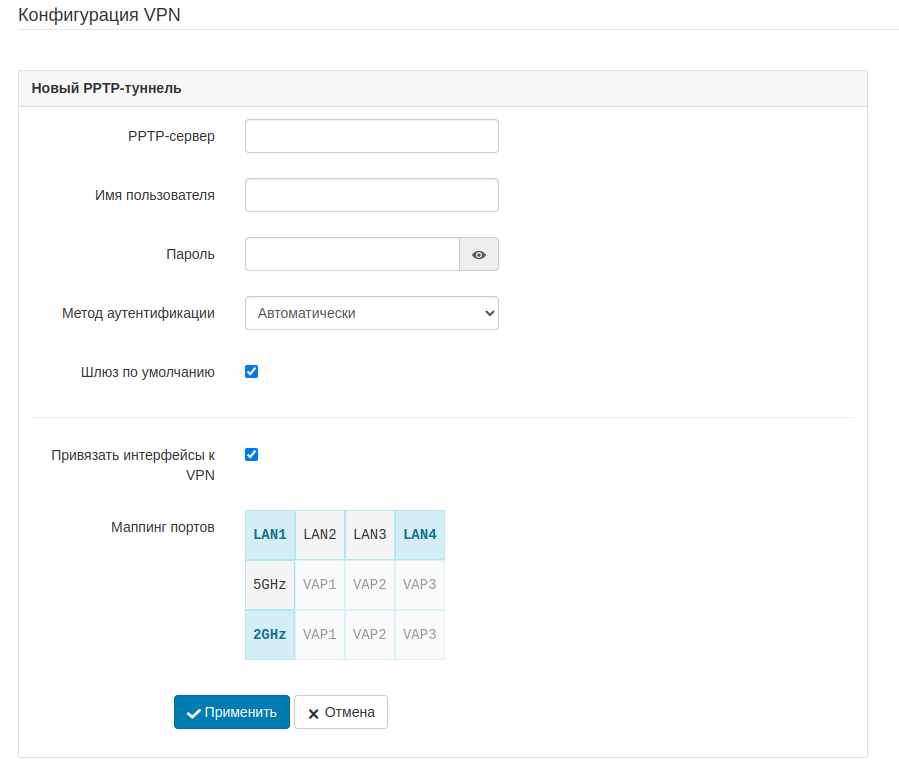
Task: Open the authentication method dropdown
Action: click(371, 313)
